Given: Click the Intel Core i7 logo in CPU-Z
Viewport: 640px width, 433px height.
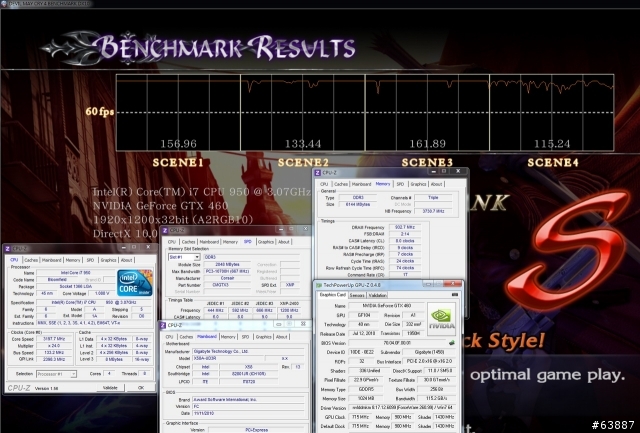Looking at the screenshot, I should (134, 283).
